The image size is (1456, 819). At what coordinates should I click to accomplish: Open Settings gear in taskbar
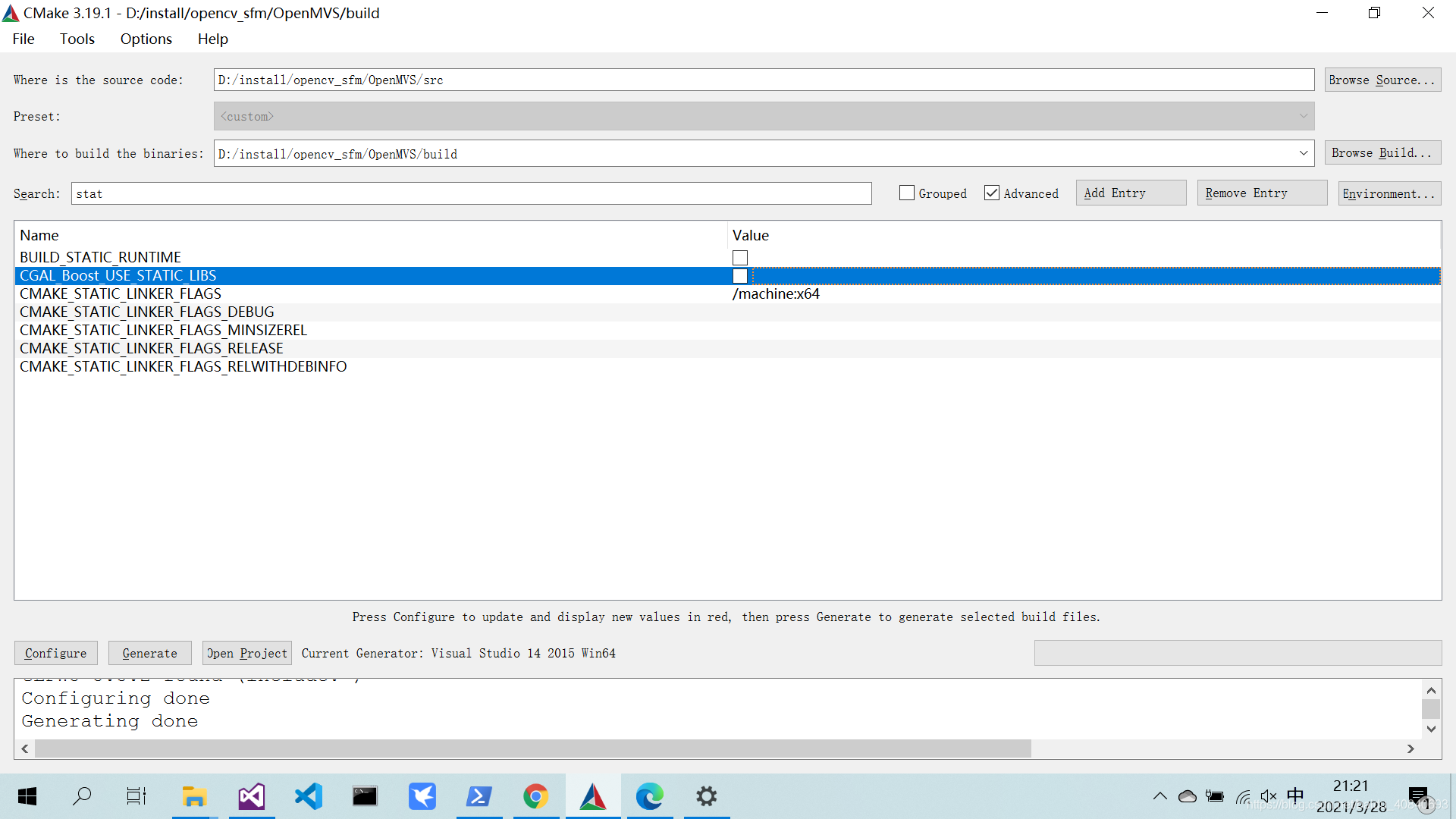pyautogui.click(x=707, y=796)
